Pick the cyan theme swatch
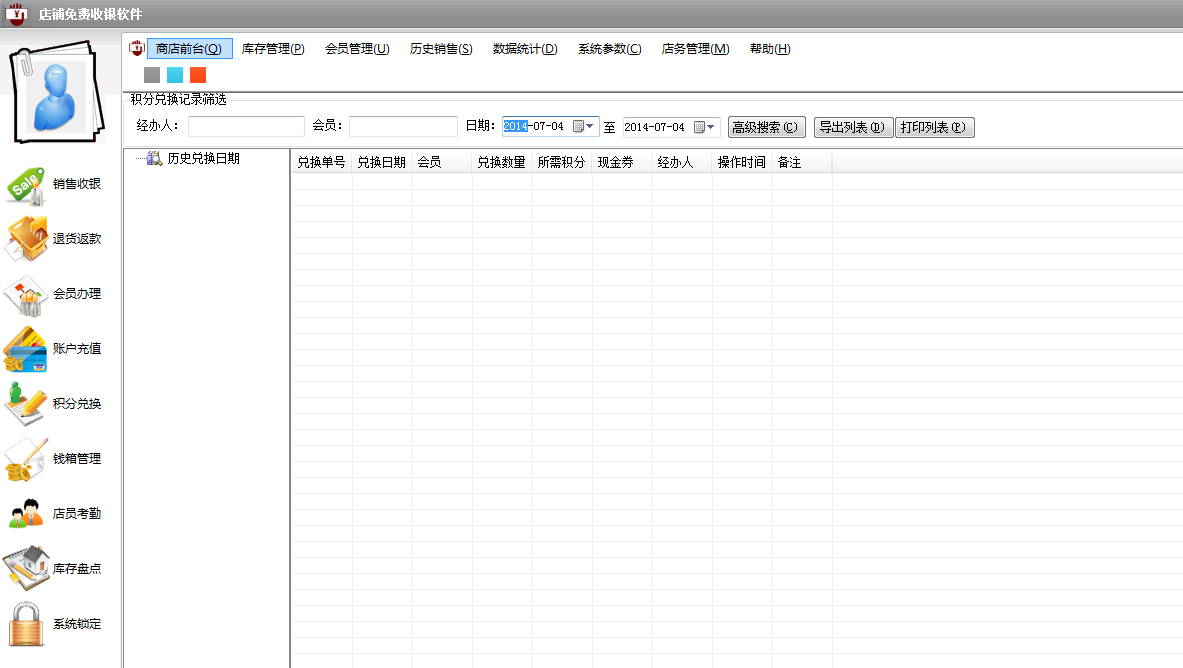Image resolution: width=1183 pixels, height=668 pixels. click(x=175, y=75)
